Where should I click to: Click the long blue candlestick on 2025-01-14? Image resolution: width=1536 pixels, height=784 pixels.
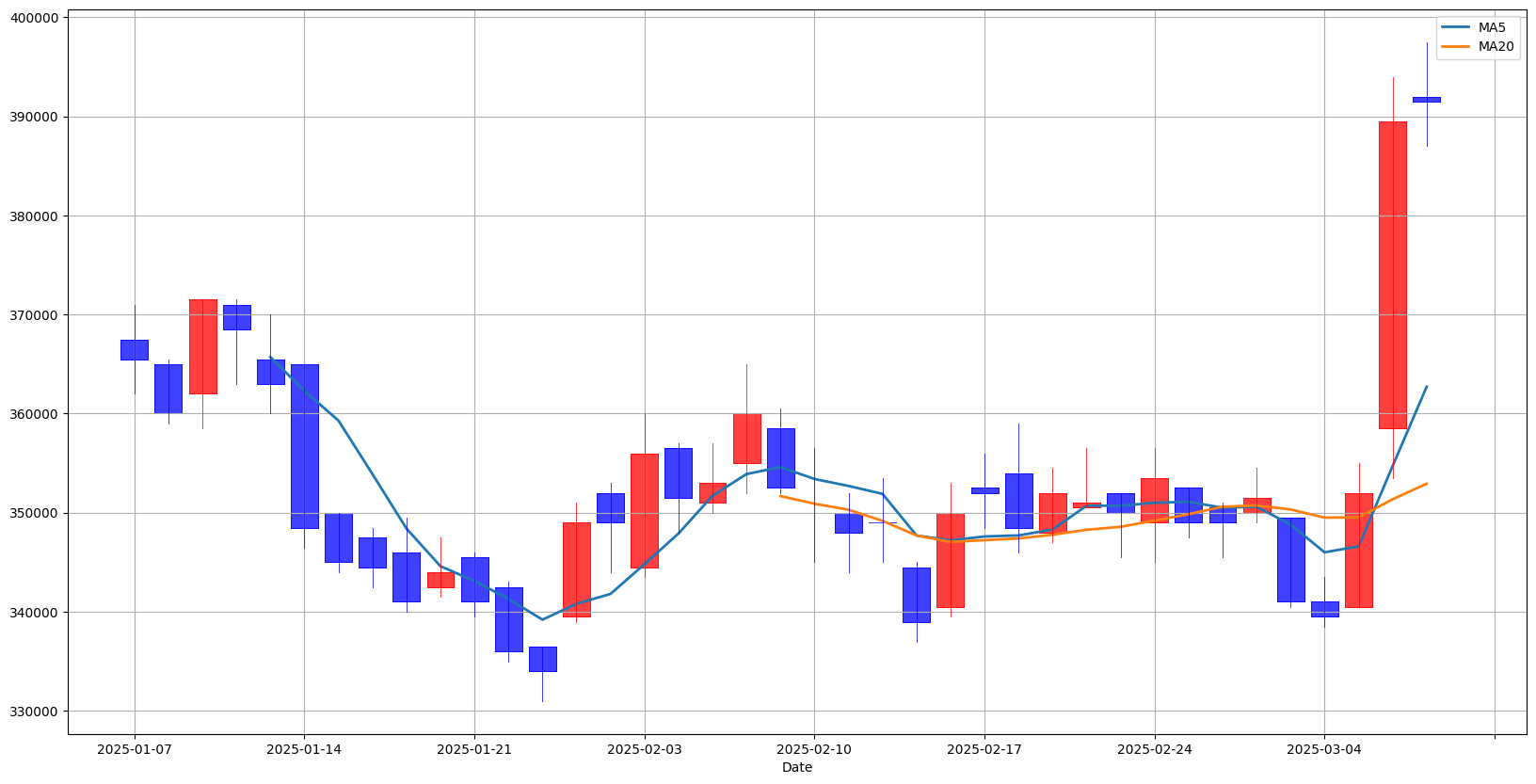304,446
